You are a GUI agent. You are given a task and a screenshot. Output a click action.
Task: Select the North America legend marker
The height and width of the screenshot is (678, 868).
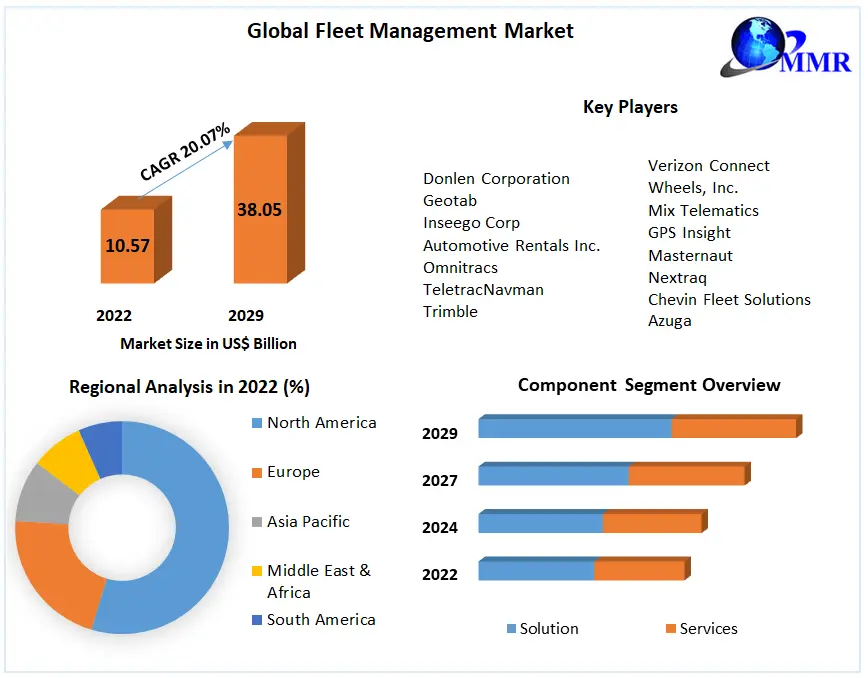click(x=256, y=423)
